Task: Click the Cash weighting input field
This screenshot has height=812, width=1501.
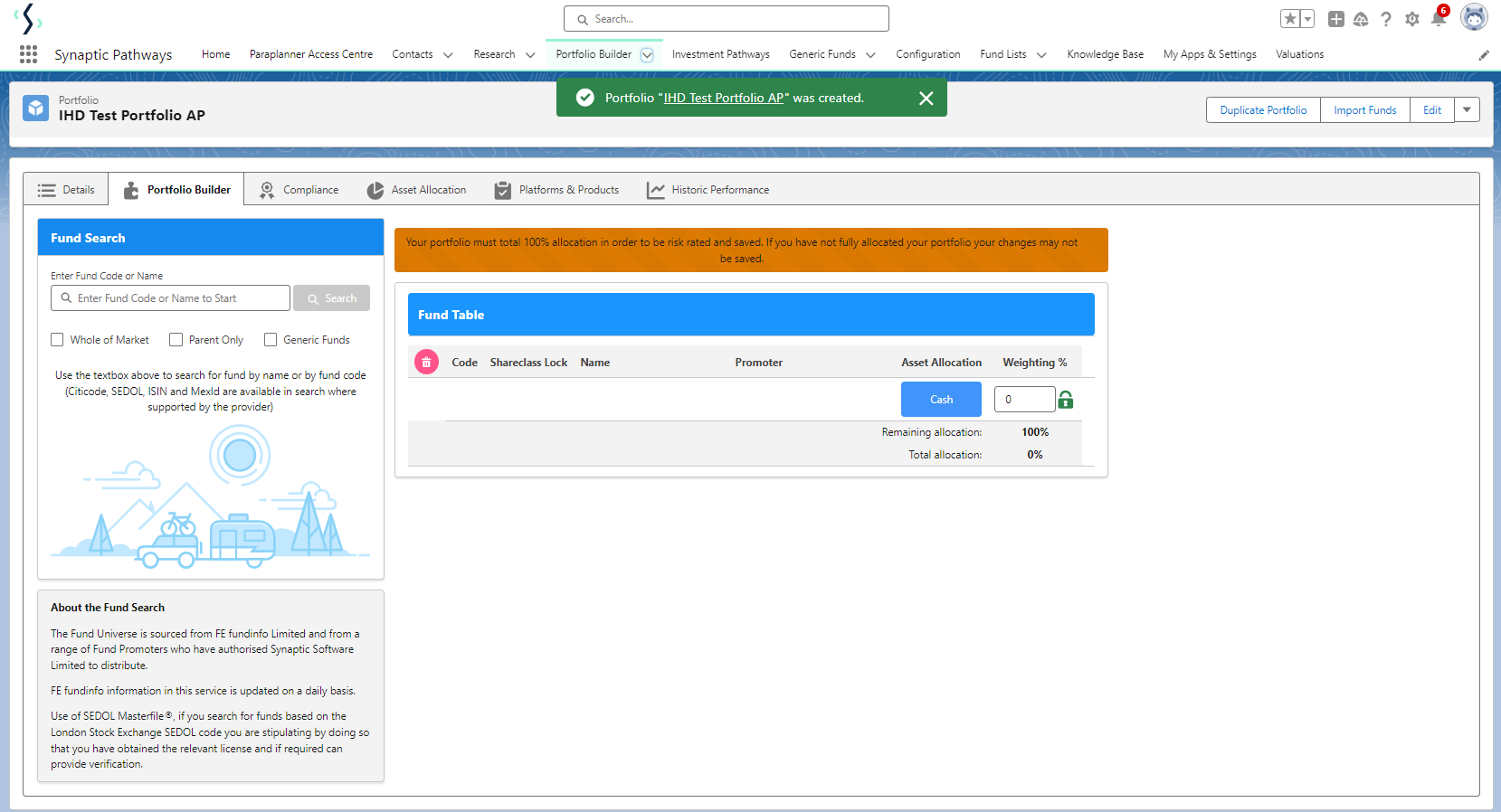Action: pos(1024,400)
